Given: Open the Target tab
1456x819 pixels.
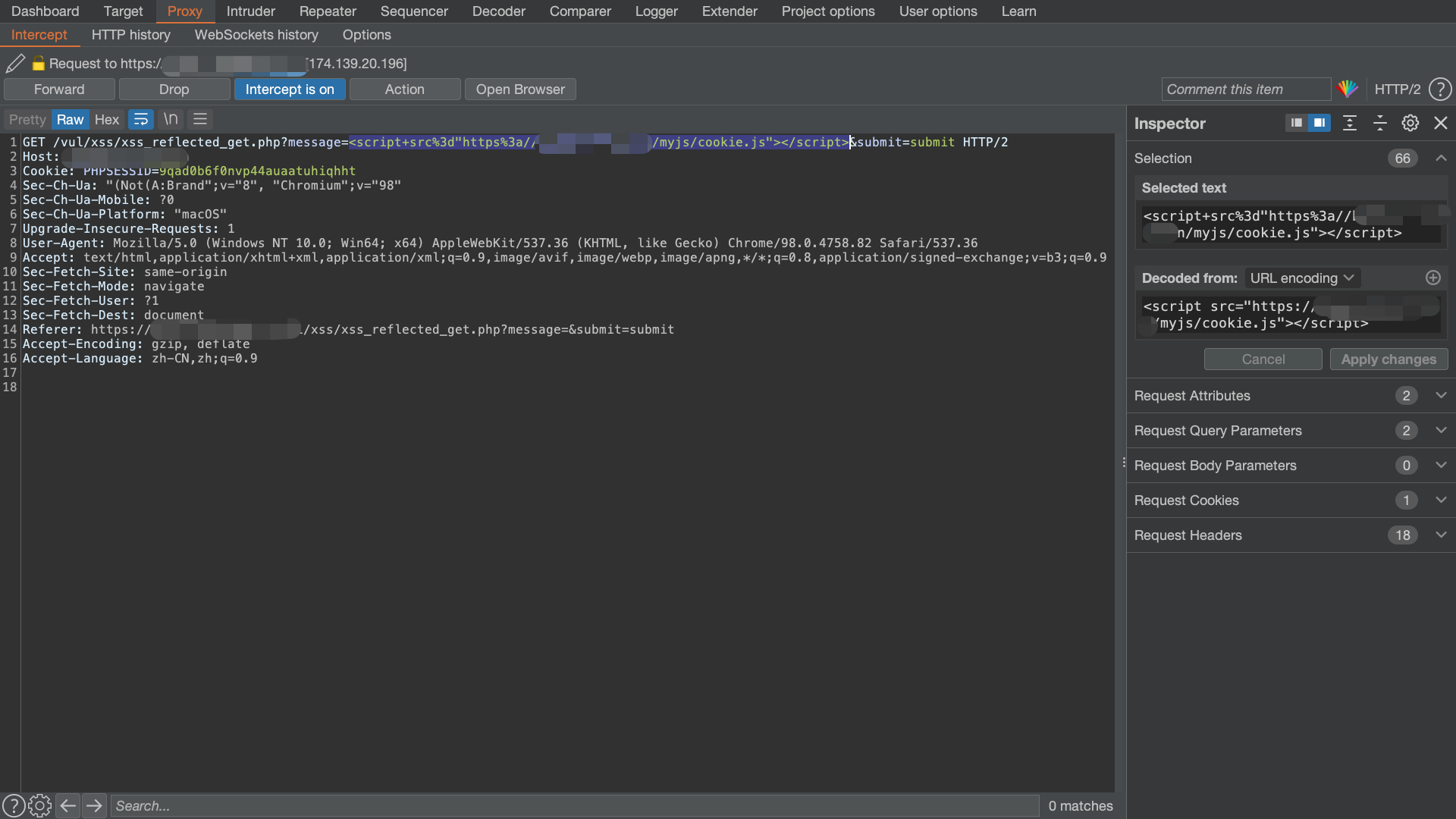Looking at the screenshot, I should [x=123, y=11].
